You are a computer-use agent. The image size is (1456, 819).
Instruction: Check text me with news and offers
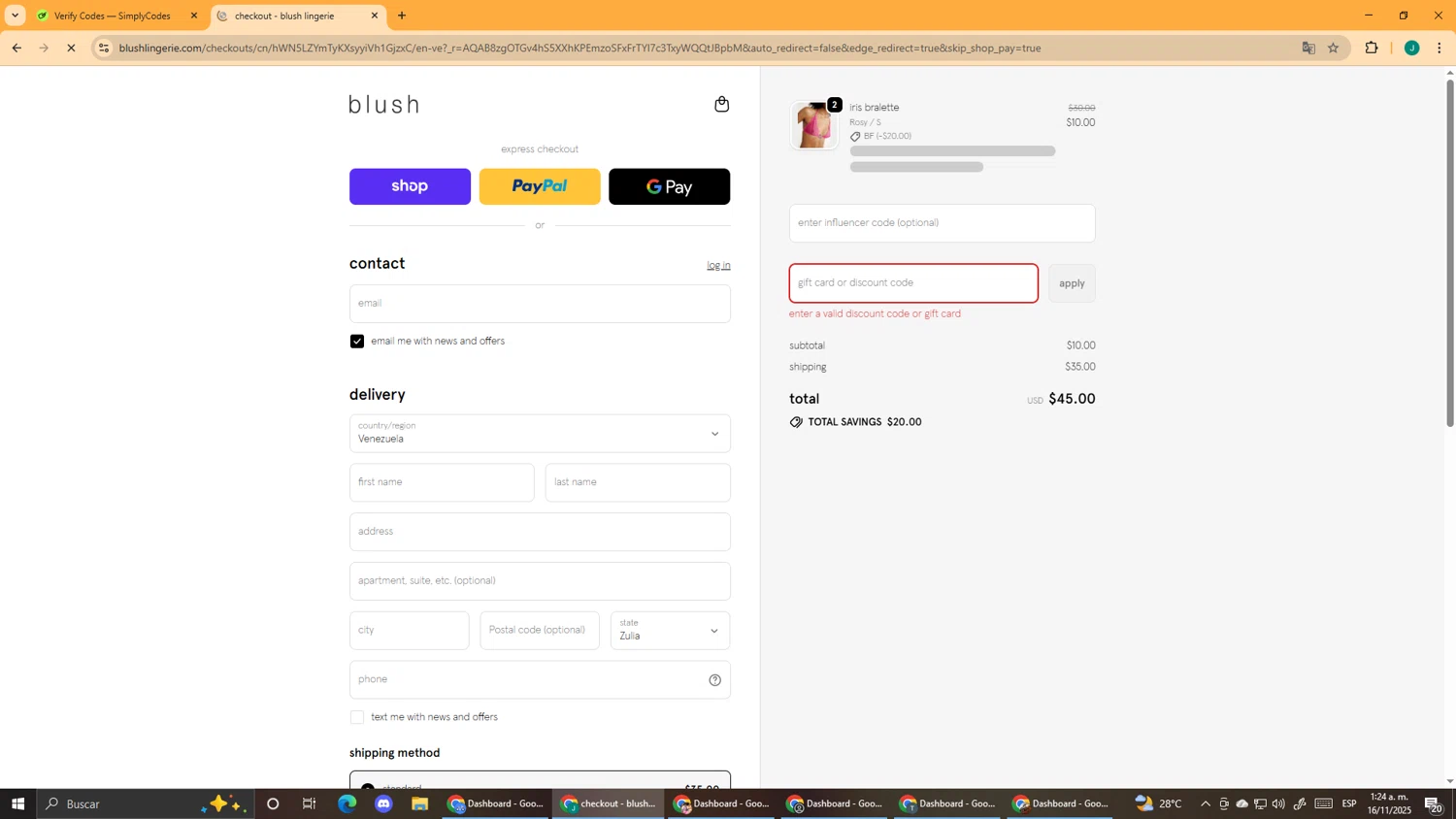[357, 717]
